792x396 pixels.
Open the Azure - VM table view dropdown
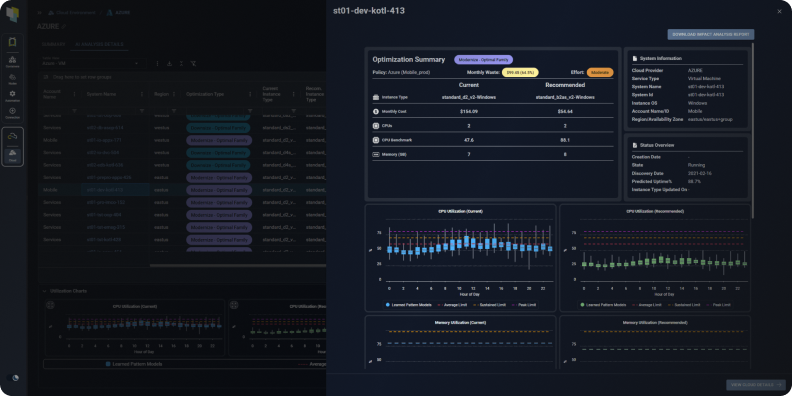tap(91, 63)
